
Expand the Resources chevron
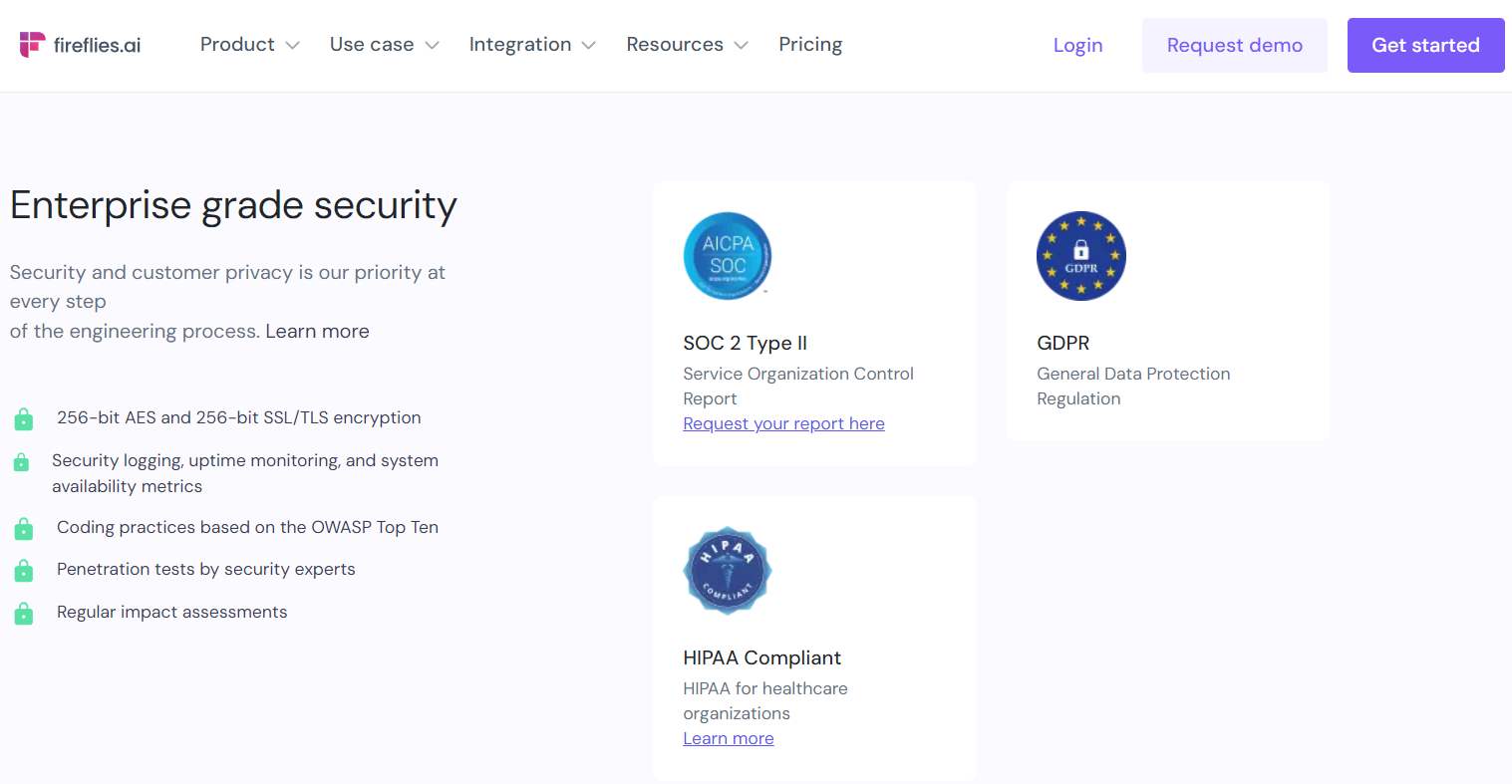741,46
